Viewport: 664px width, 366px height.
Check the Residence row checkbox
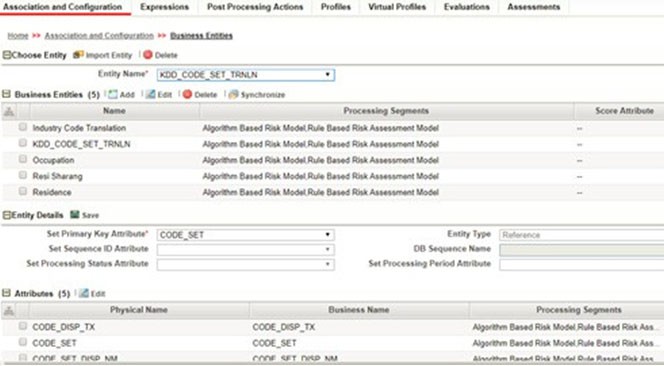23,191
